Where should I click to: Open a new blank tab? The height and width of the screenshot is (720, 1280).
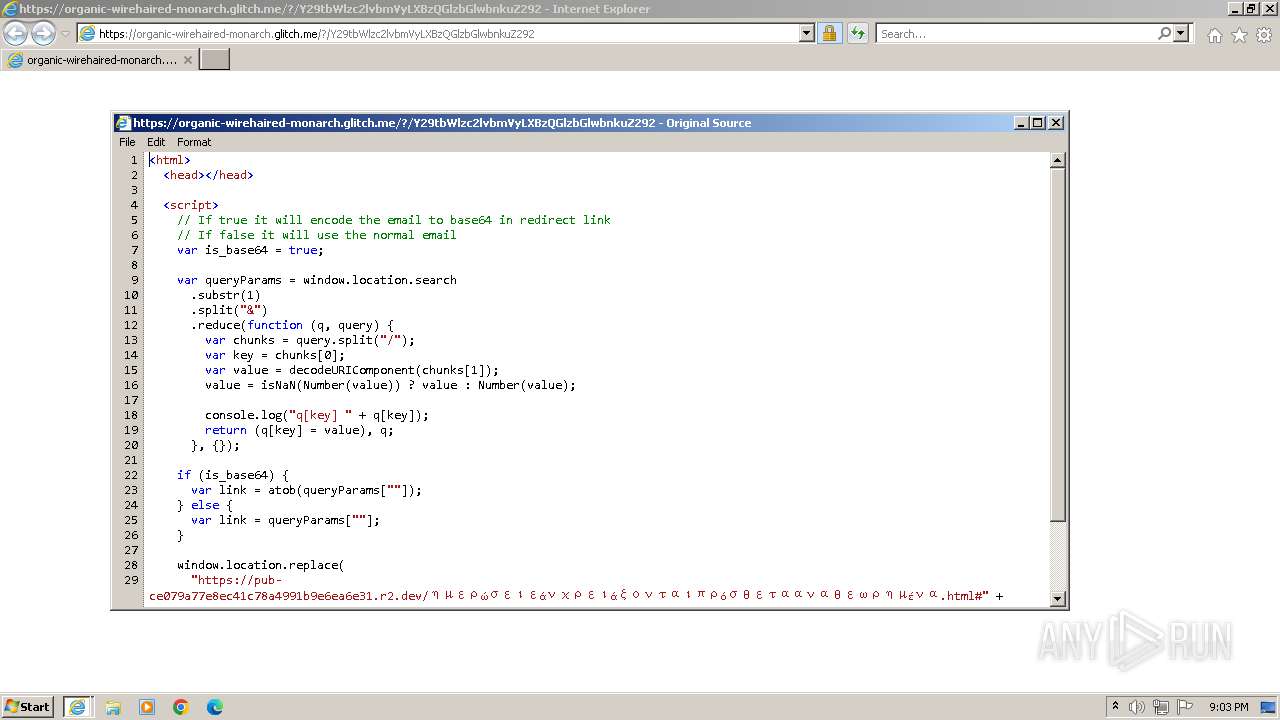point(215,60)
